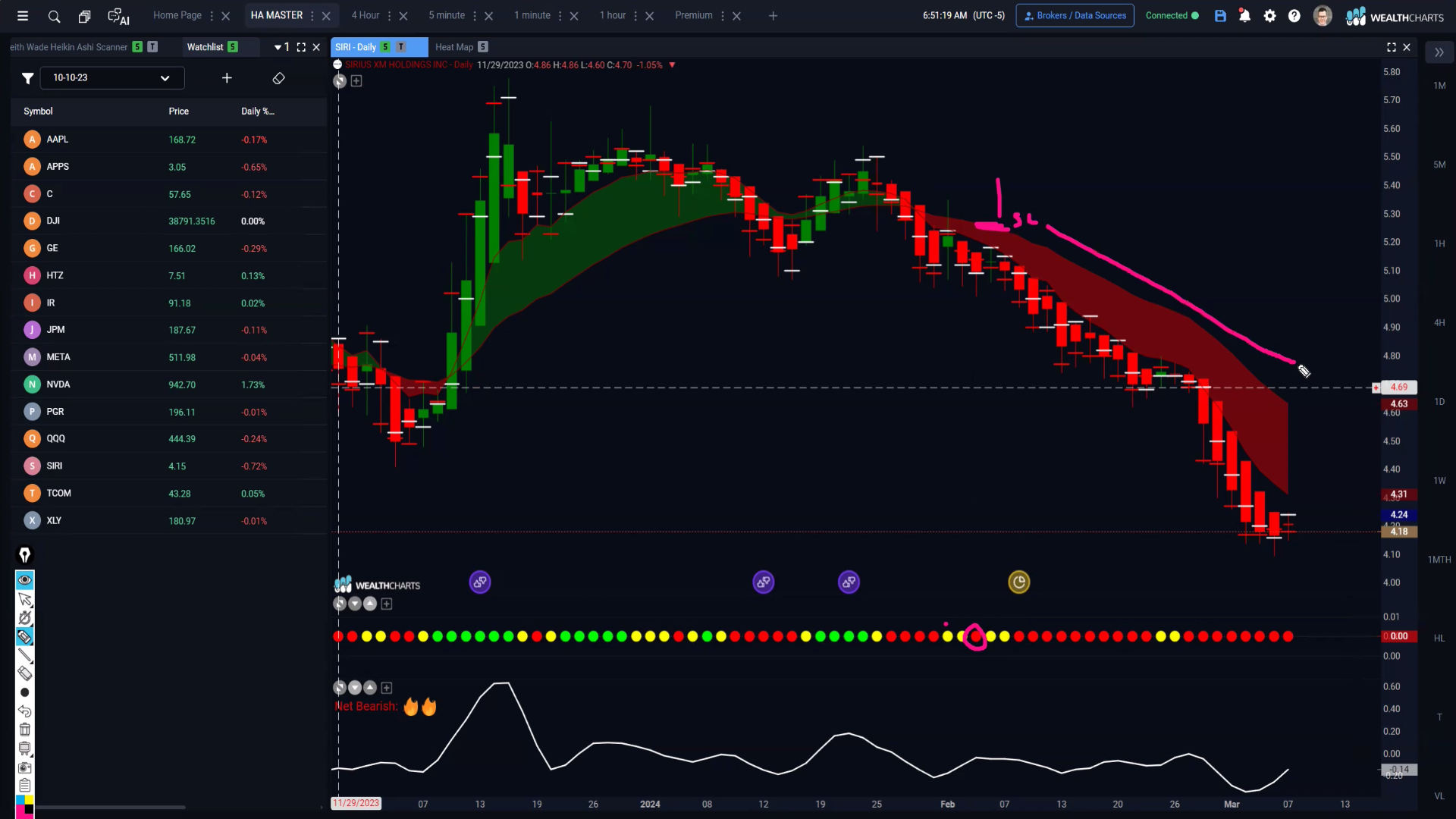The width and height of the screenshot is (1456, 819).
Task: Click the watchlist filter funnel icon
Action: (27, 78)
